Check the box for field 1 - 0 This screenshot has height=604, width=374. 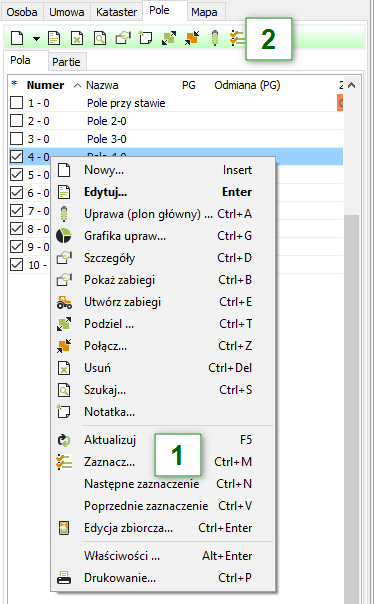(16, 103)
